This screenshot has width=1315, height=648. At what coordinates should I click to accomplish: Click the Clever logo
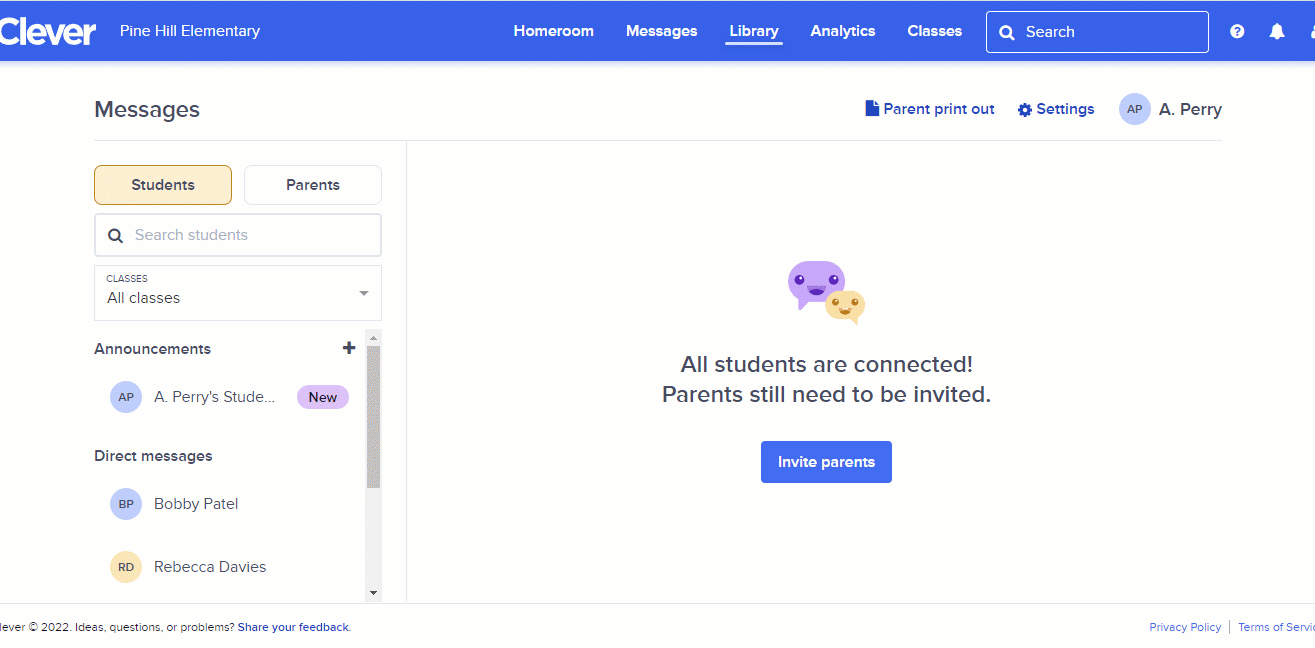coord(48,32)
